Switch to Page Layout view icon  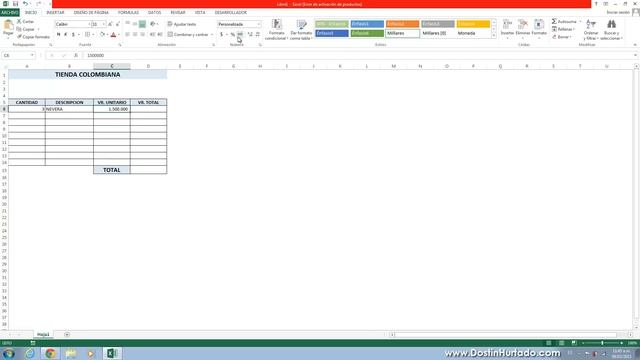click(x=562, y=343)
